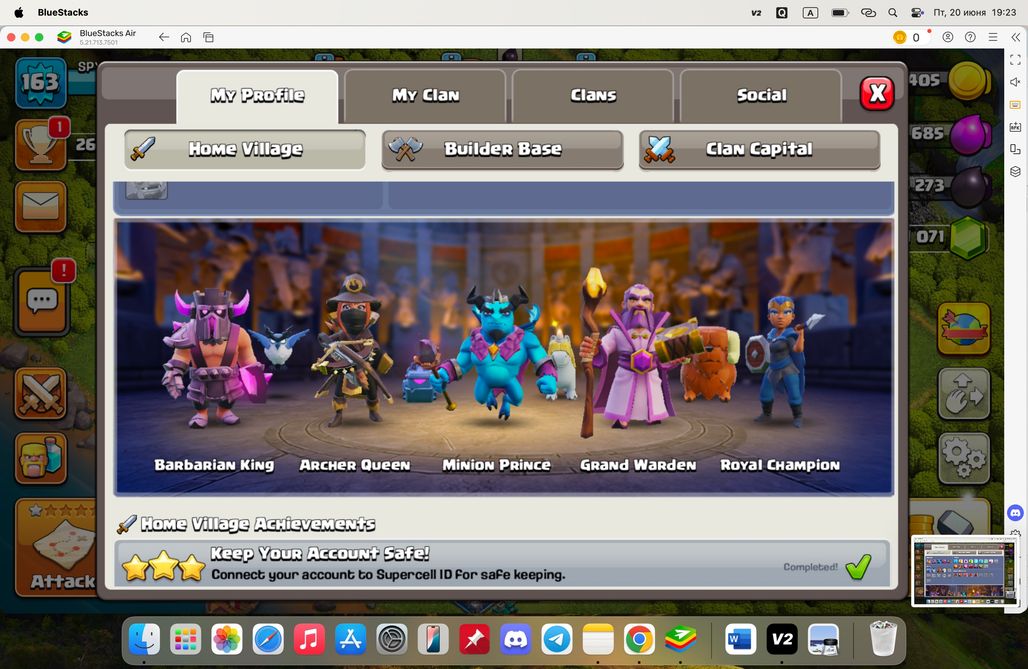Open Launchpad from the Dock

[186, 639]
